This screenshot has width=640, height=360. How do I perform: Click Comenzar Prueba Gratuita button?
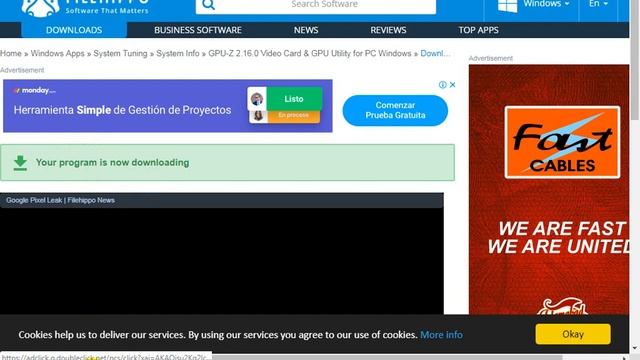coord(395,110)
